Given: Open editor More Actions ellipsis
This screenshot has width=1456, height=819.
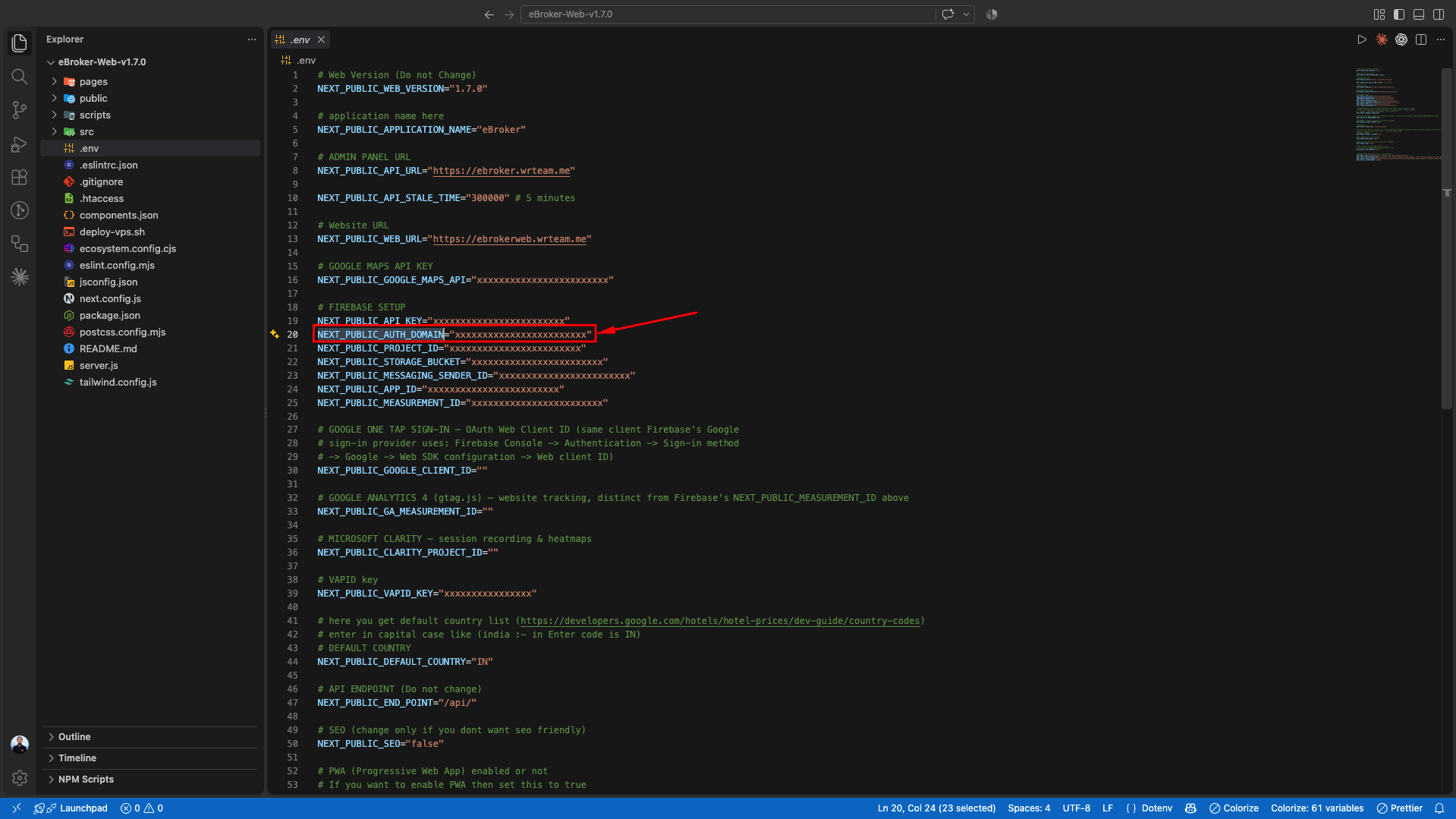Looking at the screenshot, I should [1441, 39].
